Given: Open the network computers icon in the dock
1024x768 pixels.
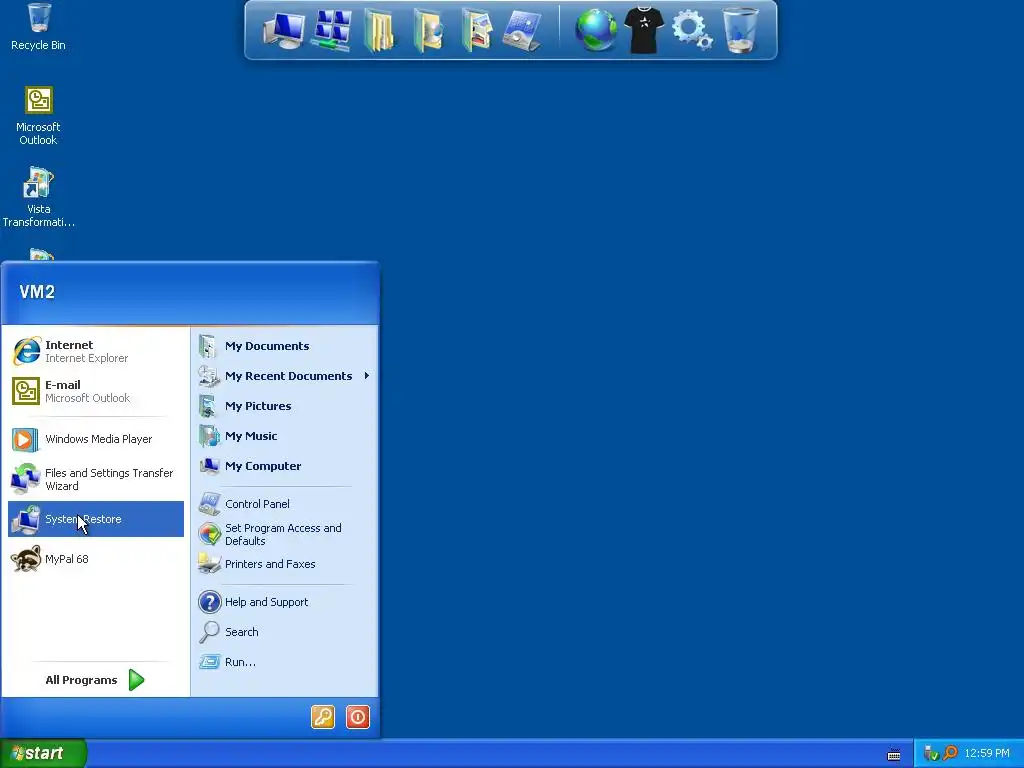Looking at the screenshot, I should 332,30.
